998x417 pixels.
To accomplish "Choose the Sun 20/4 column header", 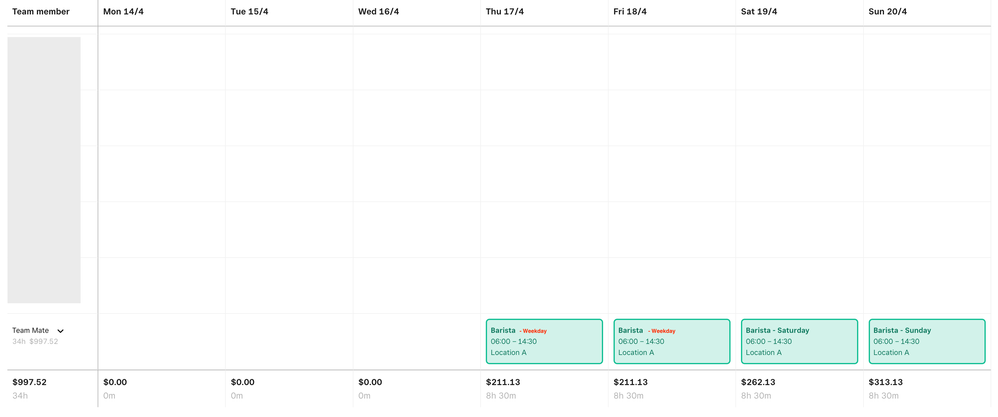I will point(887,12).
